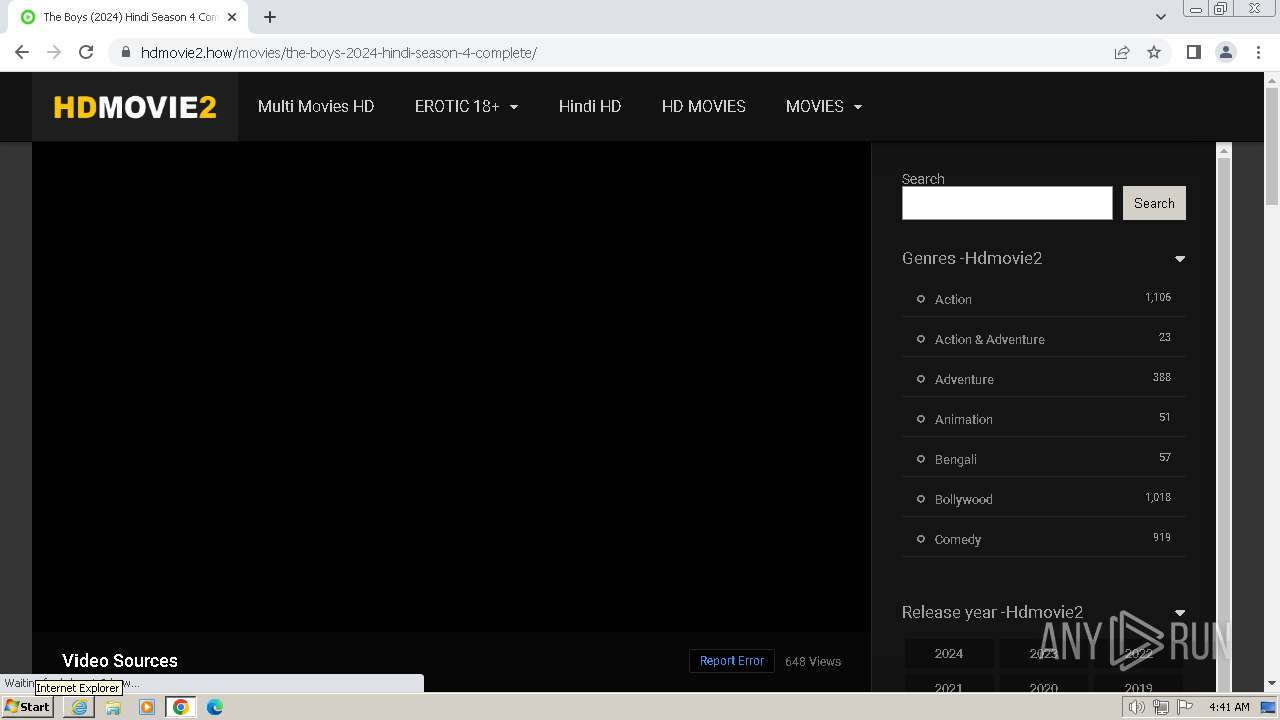
Task: Click the show desktop tray icon
Action: pyautogui.click(x=1269, y=707)
